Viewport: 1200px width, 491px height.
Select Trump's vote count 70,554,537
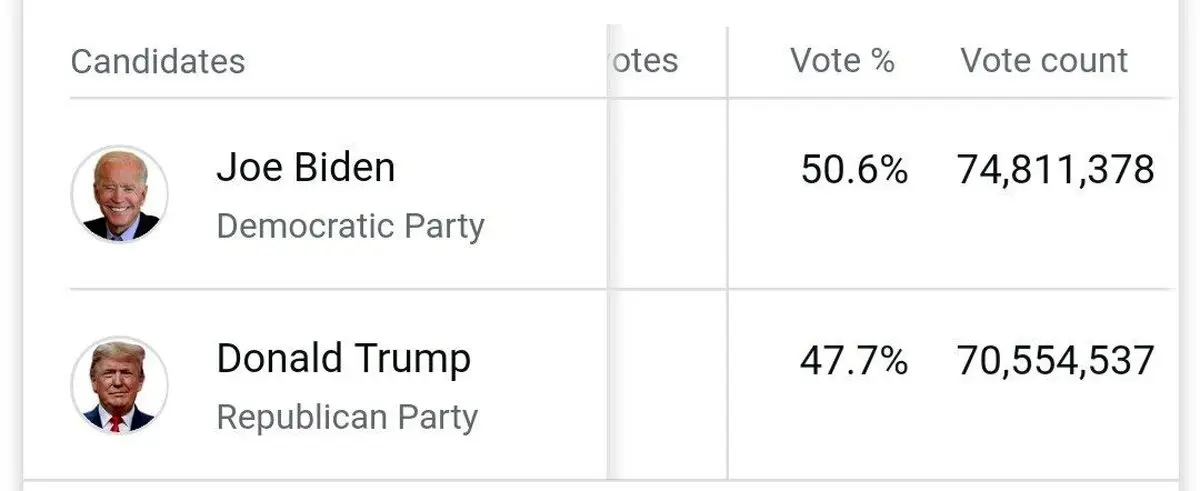(x=1056, y=360)
